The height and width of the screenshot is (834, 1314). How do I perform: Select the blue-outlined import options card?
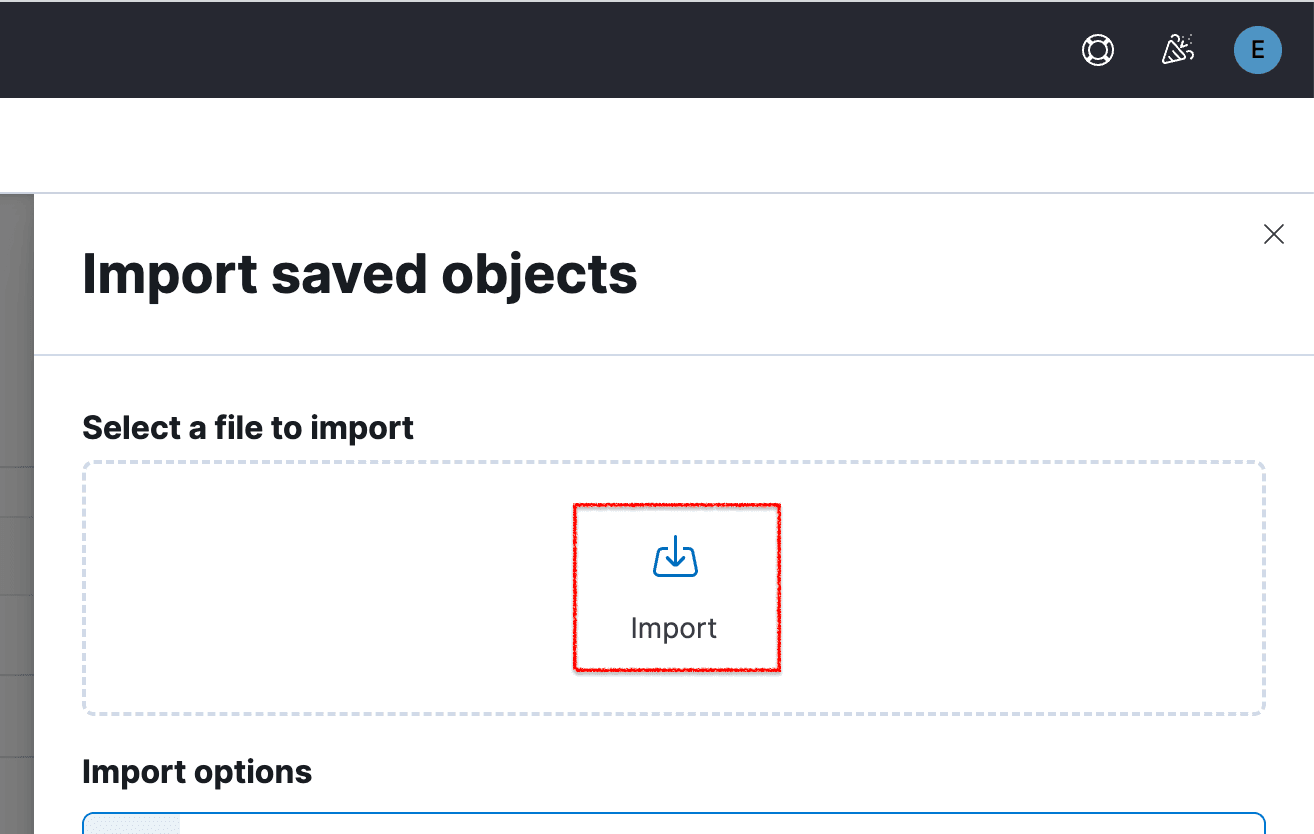(700, 824)
